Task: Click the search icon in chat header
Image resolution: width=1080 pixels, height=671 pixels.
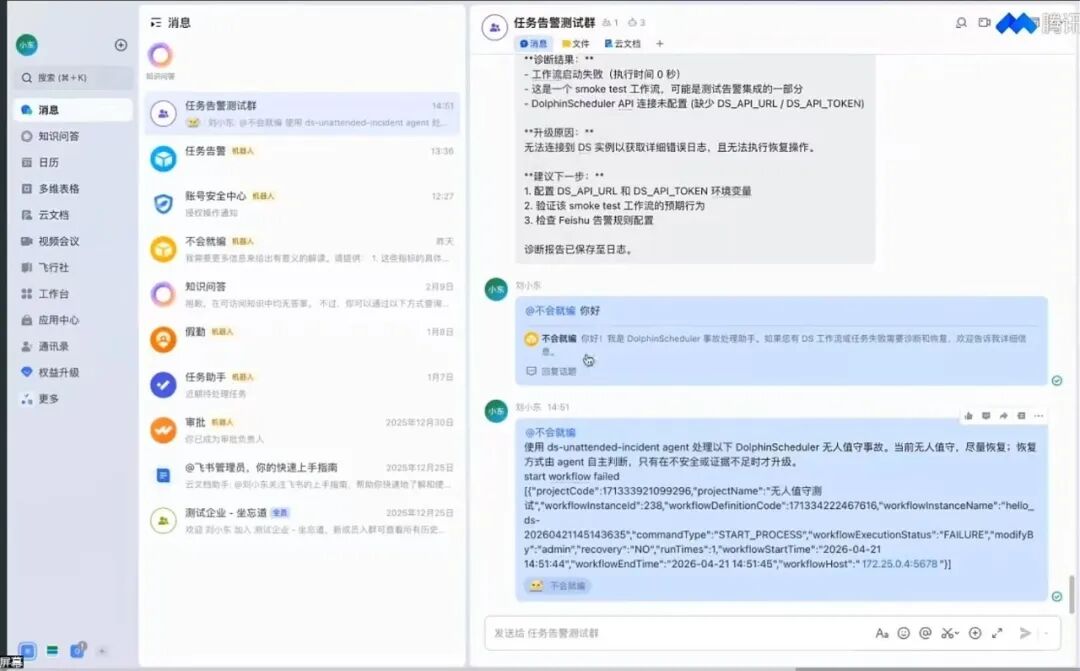Action: (x=962, y=23)
